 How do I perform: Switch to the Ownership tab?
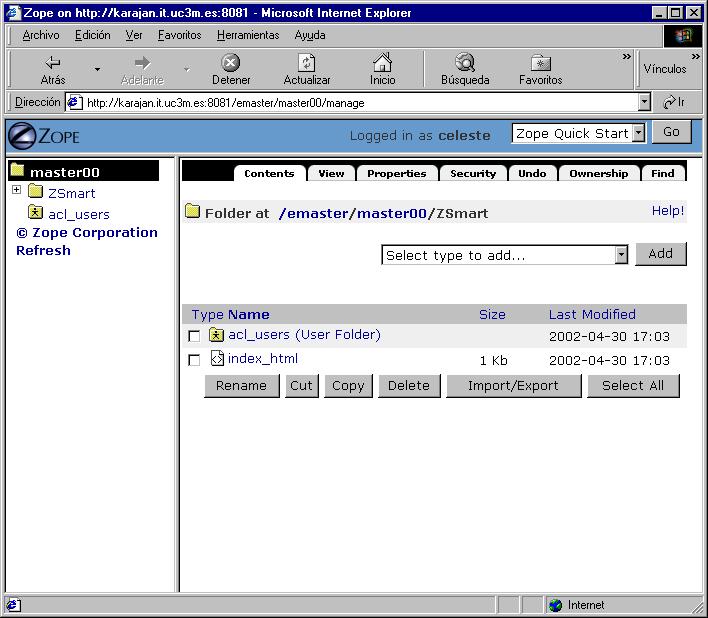click(598, 173)
